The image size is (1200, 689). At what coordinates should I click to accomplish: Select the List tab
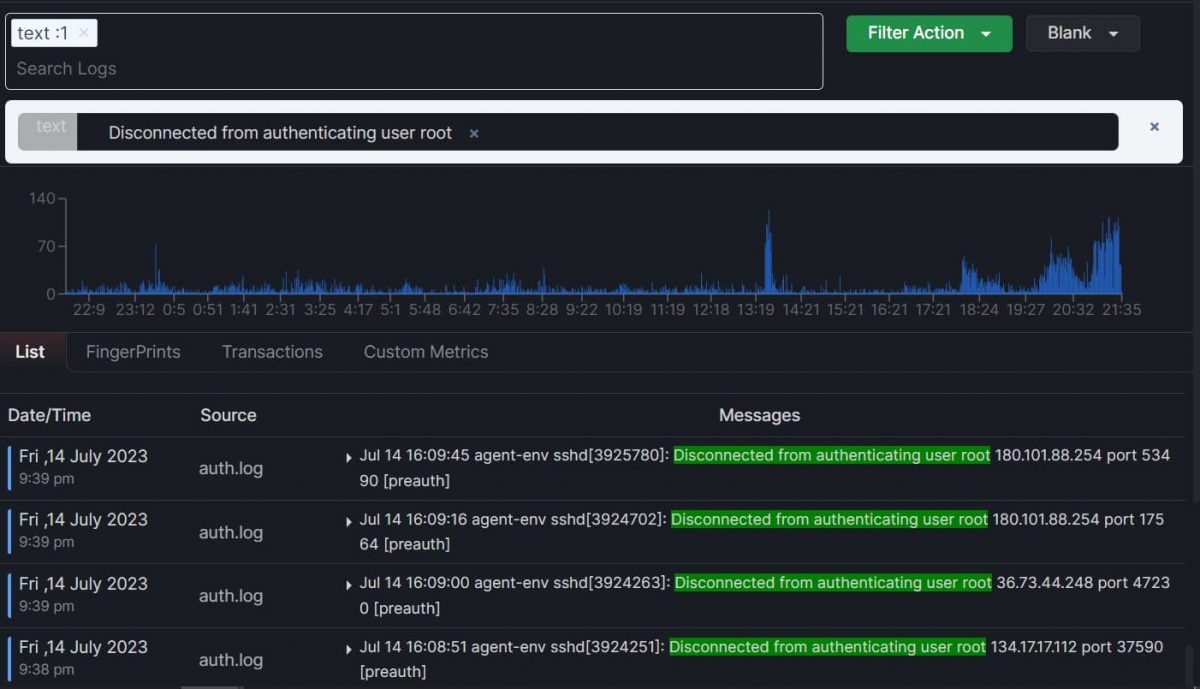(31, 351)
